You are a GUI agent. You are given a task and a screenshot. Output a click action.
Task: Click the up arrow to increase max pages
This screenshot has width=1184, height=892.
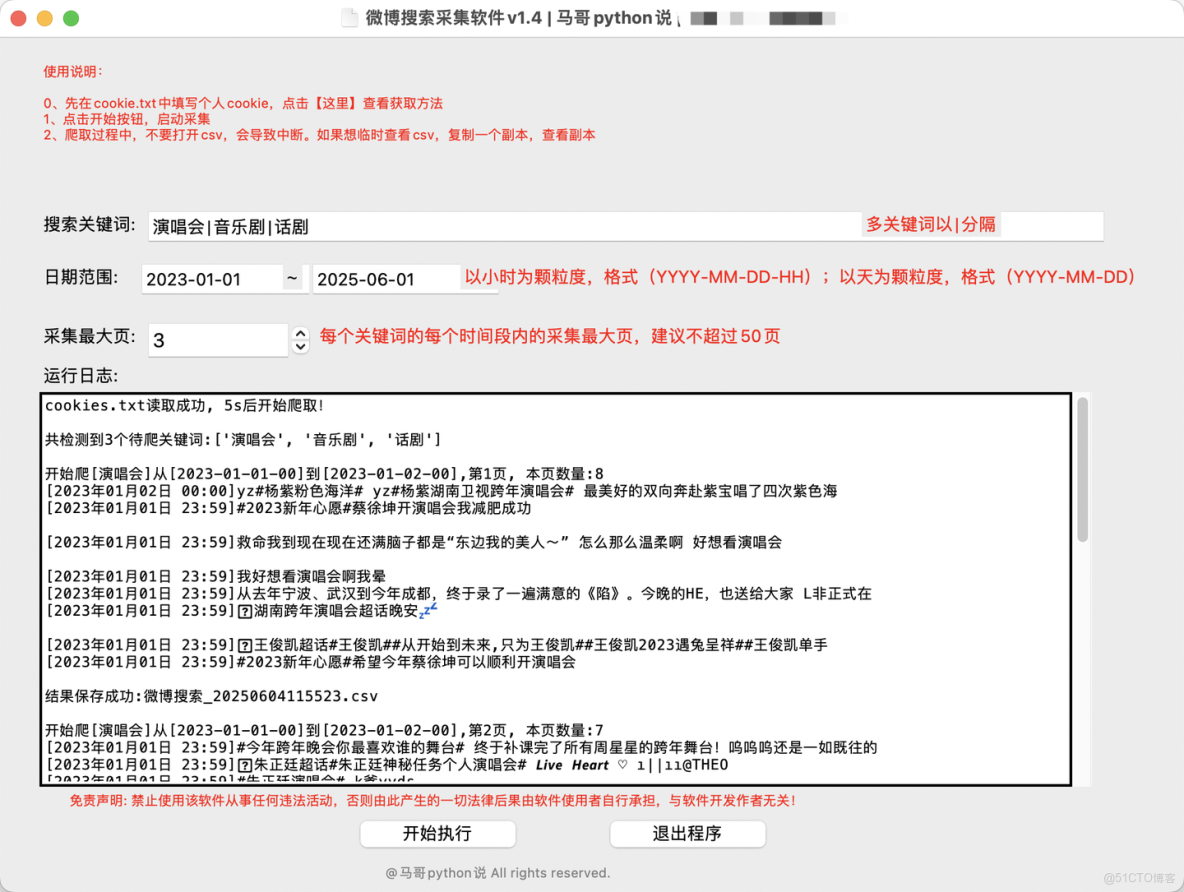[x=300, y=333]
